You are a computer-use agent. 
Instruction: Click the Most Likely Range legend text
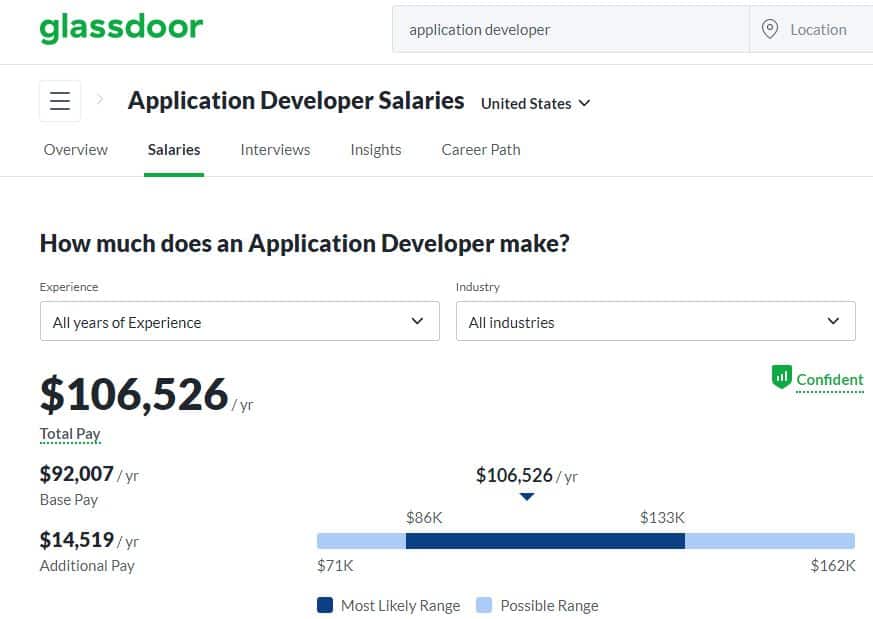point(400,606)
